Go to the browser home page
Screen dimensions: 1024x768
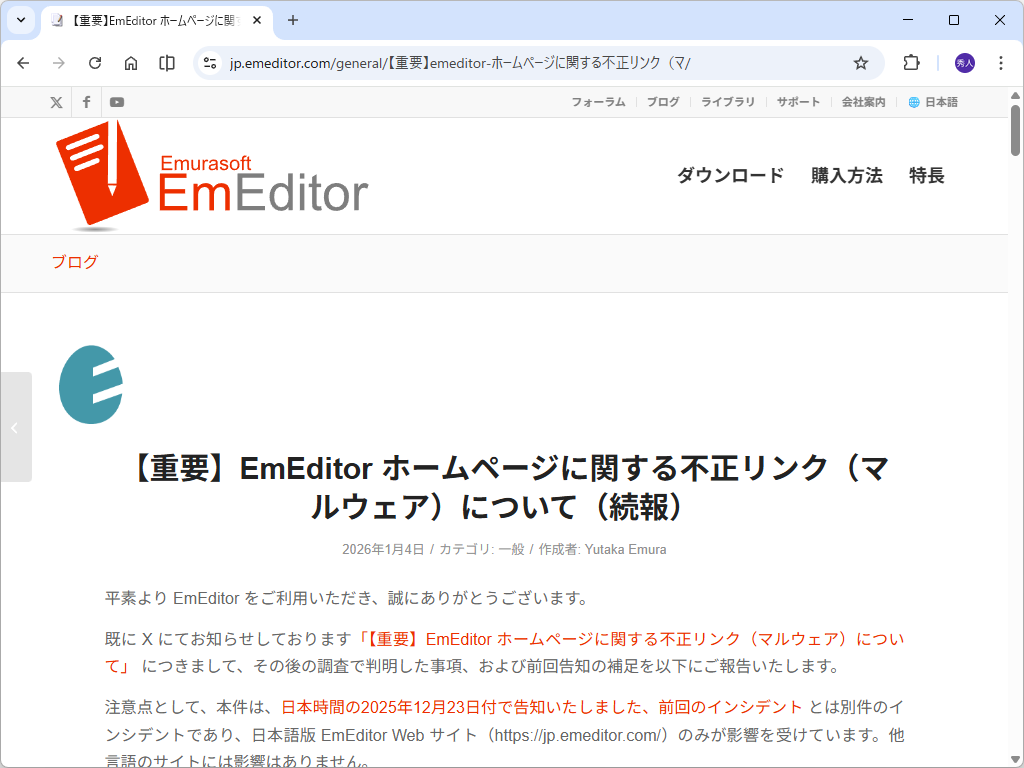pos(131,63)
